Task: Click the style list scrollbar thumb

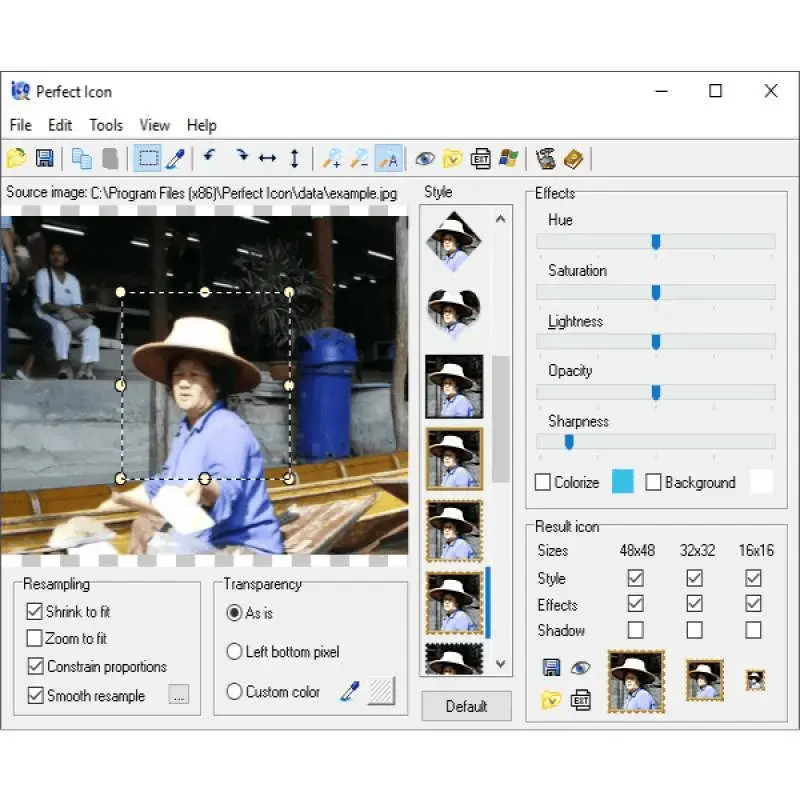Action: [x=501, y=419]
